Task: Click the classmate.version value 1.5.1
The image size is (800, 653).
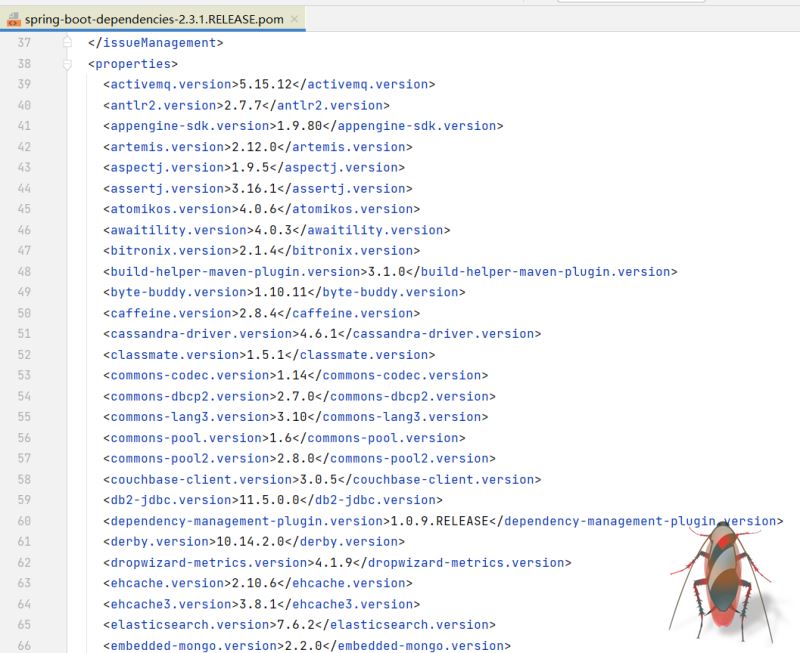Action: 265,355
